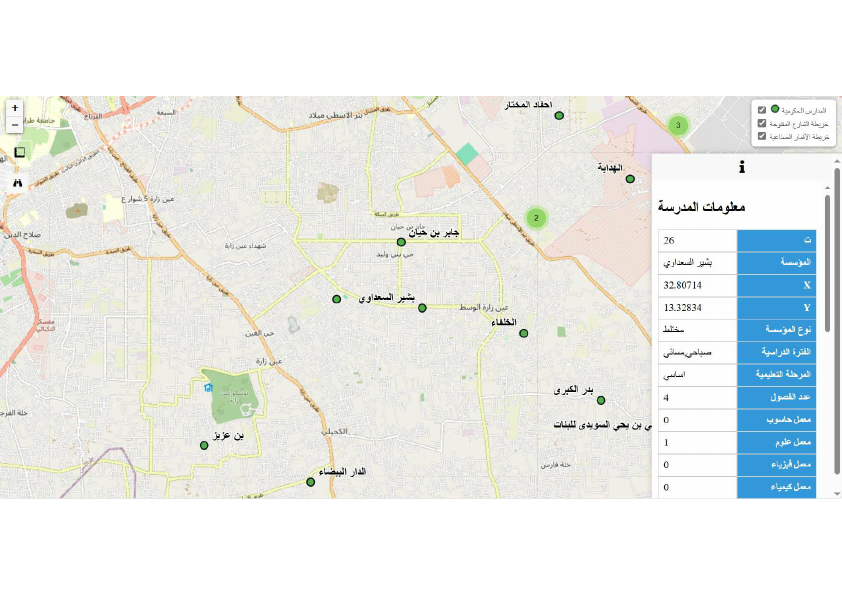This screenshot has width=842, height=595.
Task: Click the zoom out button on the map
Action: 15,125
